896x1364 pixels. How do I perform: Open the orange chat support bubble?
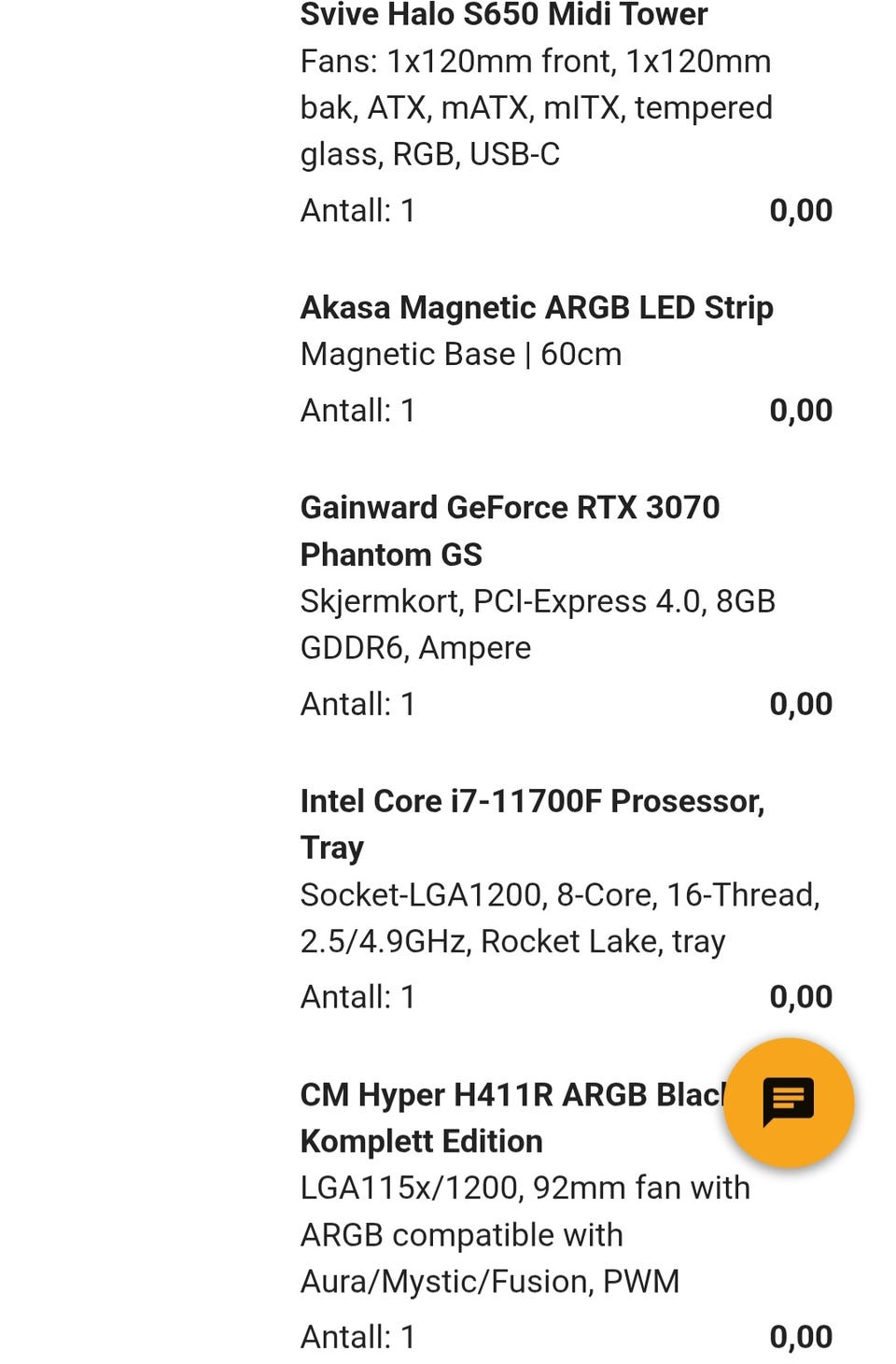click(789, 1103)
